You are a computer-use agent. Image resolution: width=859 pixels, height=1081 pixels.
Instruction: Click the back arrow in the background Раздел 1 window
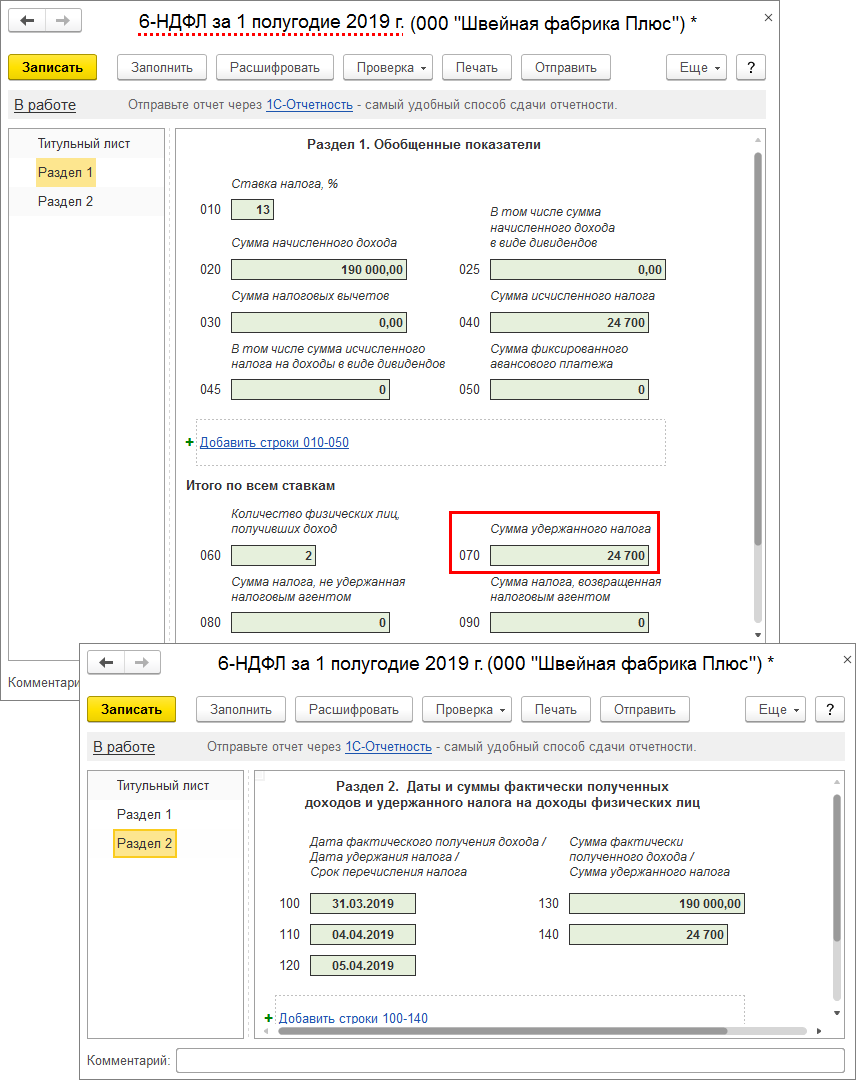point(27,21)
